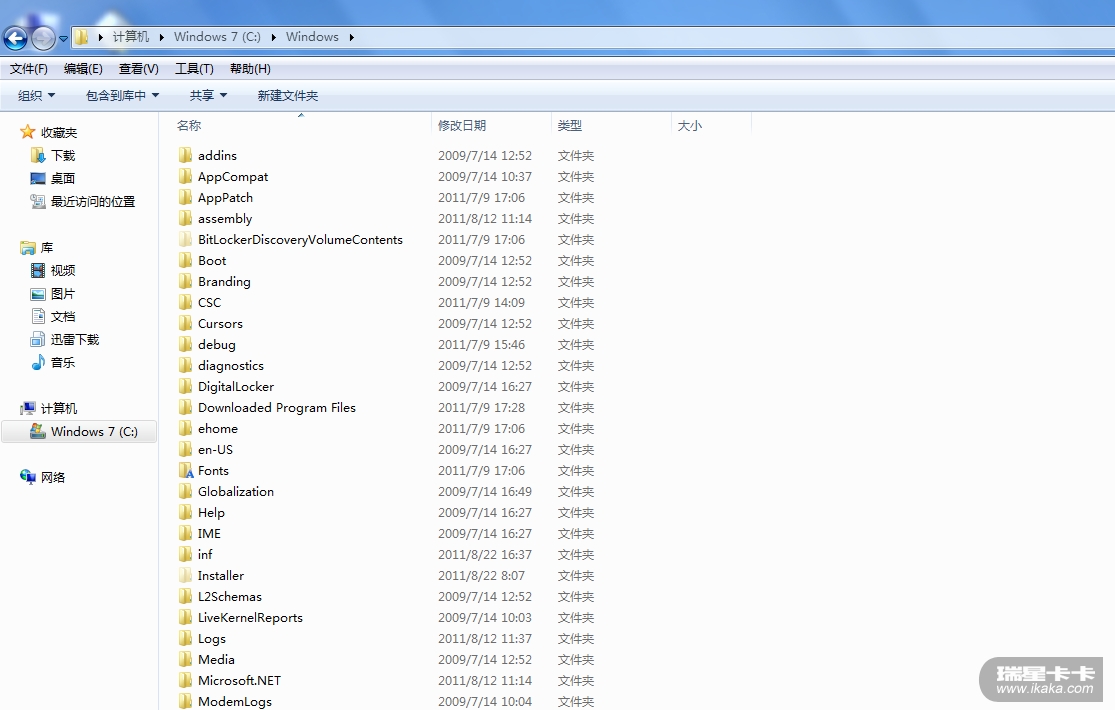1115x710 pixels.
Task: Open the 工具(T) menu
Action: coord(194,68)
